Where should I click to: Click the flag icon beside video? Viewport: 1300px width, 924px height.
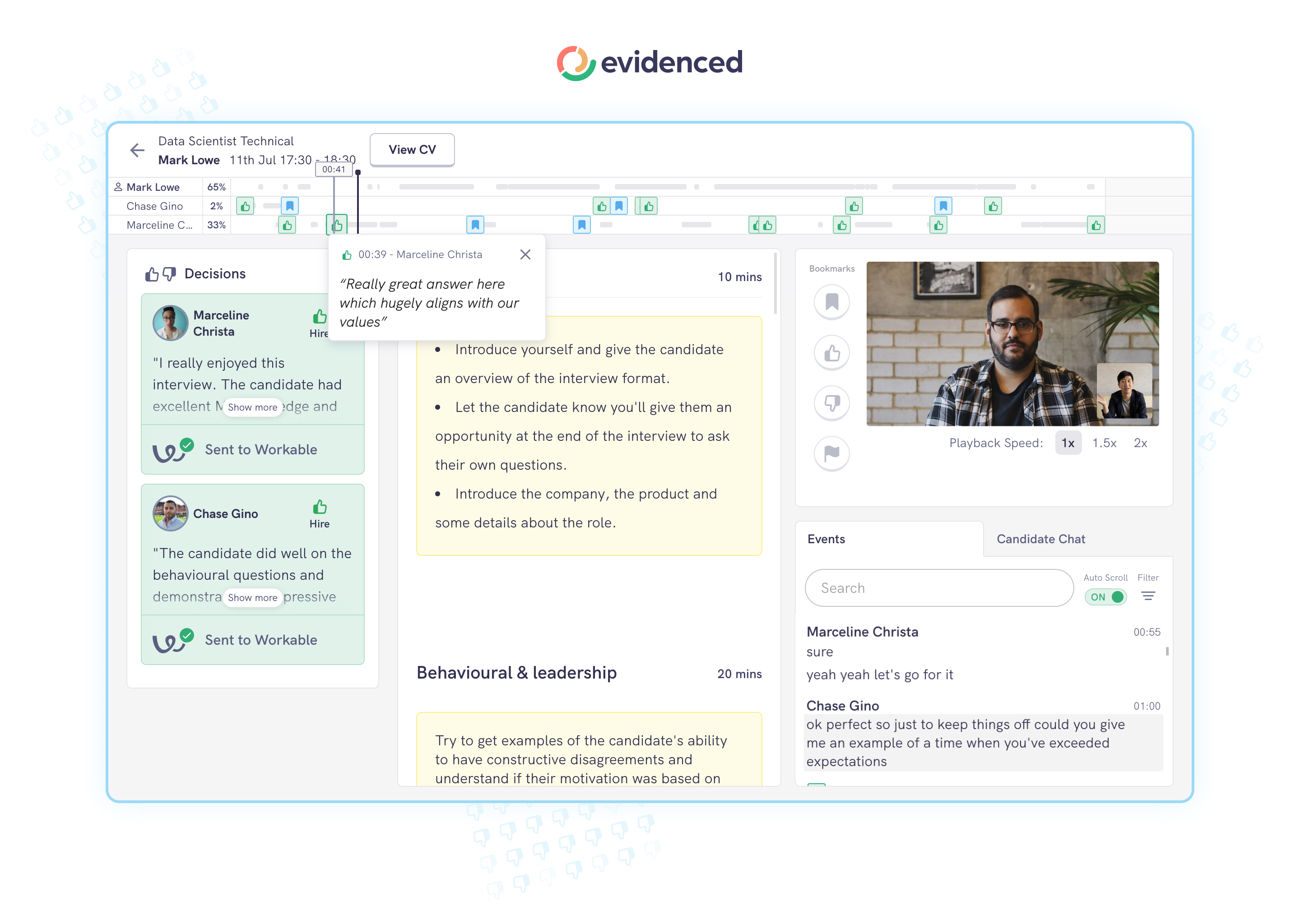click(x=831, y=453)
